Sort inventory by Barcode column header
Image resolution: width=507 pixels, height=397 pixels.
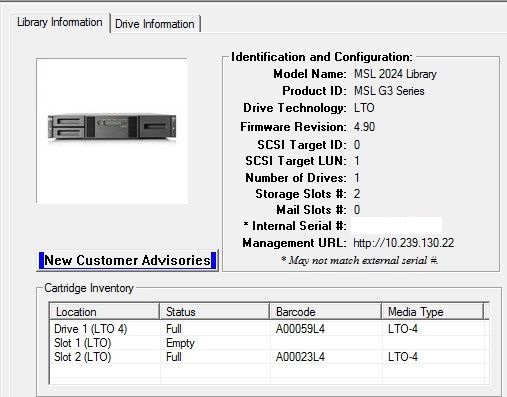326,312
